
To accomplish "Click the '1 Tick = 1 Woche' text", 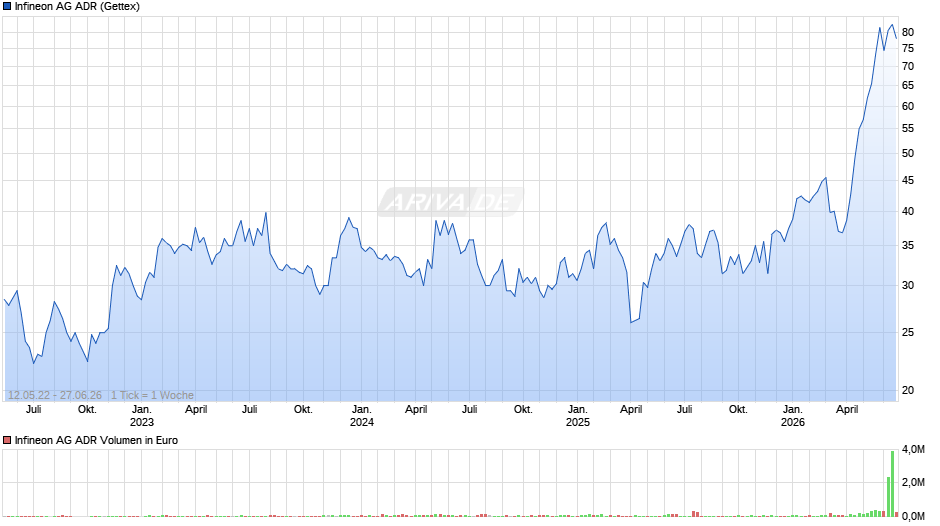I will pos(152,395).
